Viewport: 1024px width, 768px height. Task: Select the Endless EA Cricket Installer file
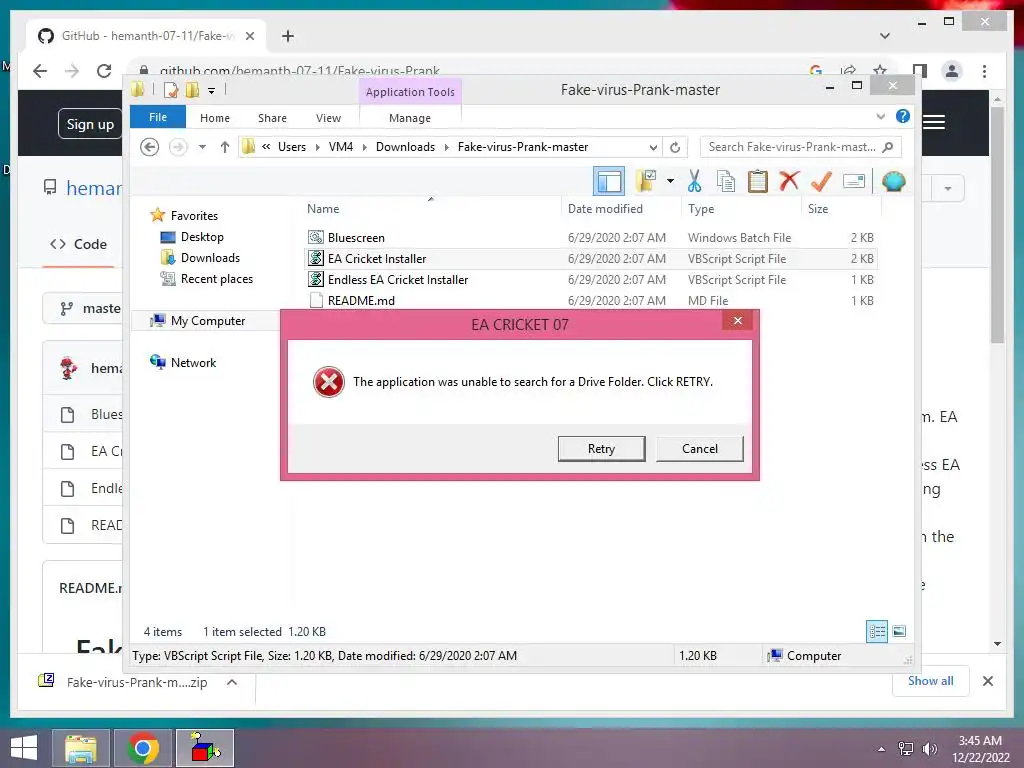click(398, 280)
